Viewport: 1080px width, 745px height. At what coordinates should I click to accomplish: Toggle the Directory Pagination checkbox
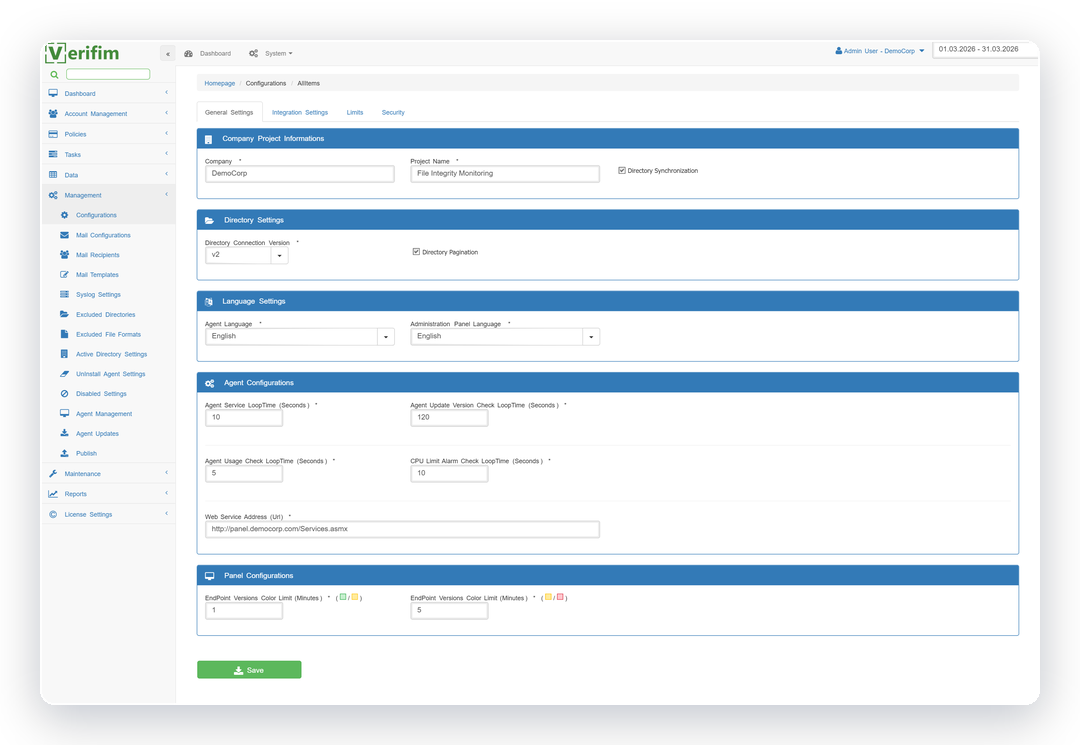(416, 252)
